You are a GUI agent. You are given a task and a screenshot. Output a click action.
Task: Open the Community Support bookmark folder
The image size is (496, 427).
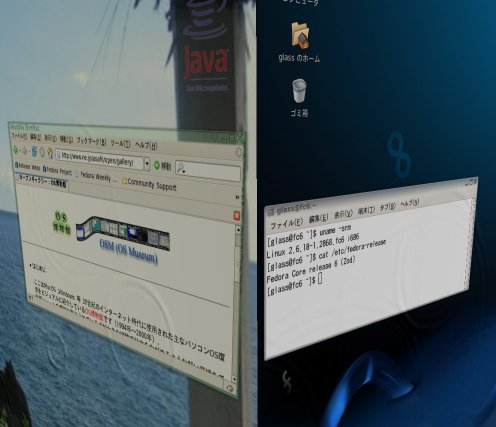(149, 184)
